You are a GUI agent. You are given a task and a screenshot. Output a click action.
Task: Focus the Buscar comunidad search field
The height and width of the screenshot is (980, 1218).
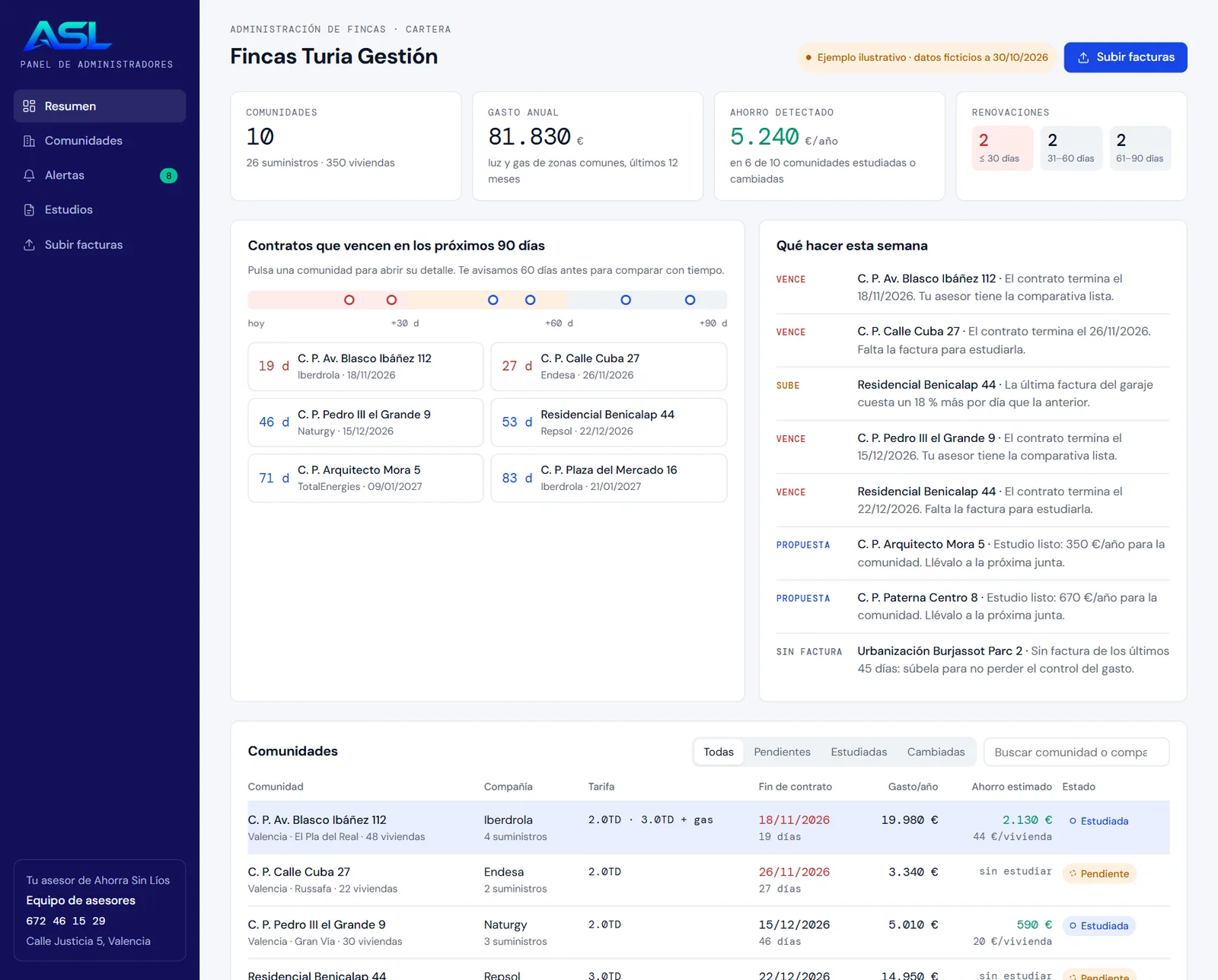click(x=1076, y=752)
